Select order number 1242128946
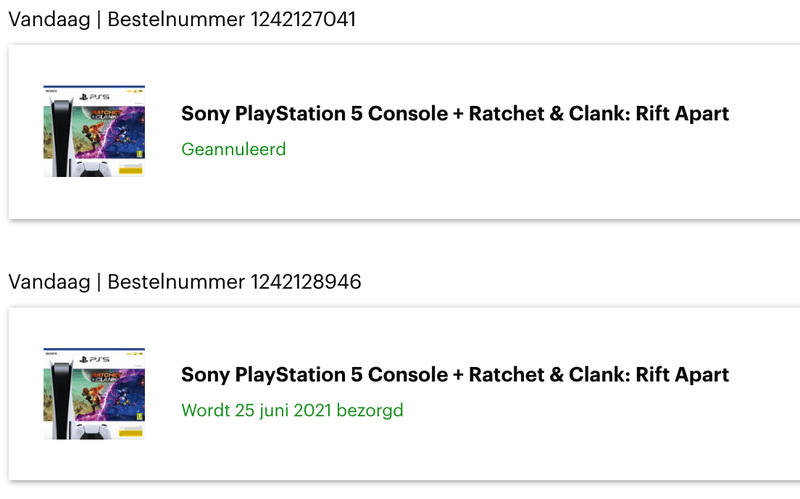Screen dimensions: 800x499 point(306,282)
